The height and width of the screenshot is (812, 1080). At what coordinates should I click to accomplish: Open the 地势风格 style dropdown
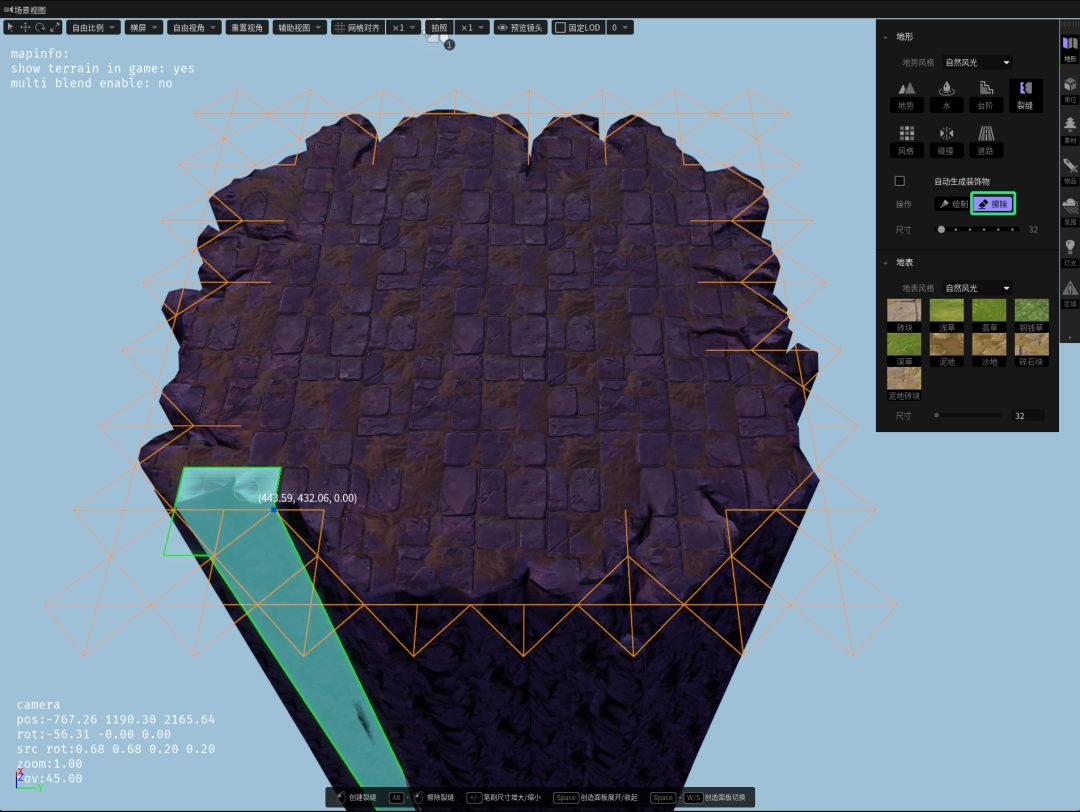tap(977, 62)
